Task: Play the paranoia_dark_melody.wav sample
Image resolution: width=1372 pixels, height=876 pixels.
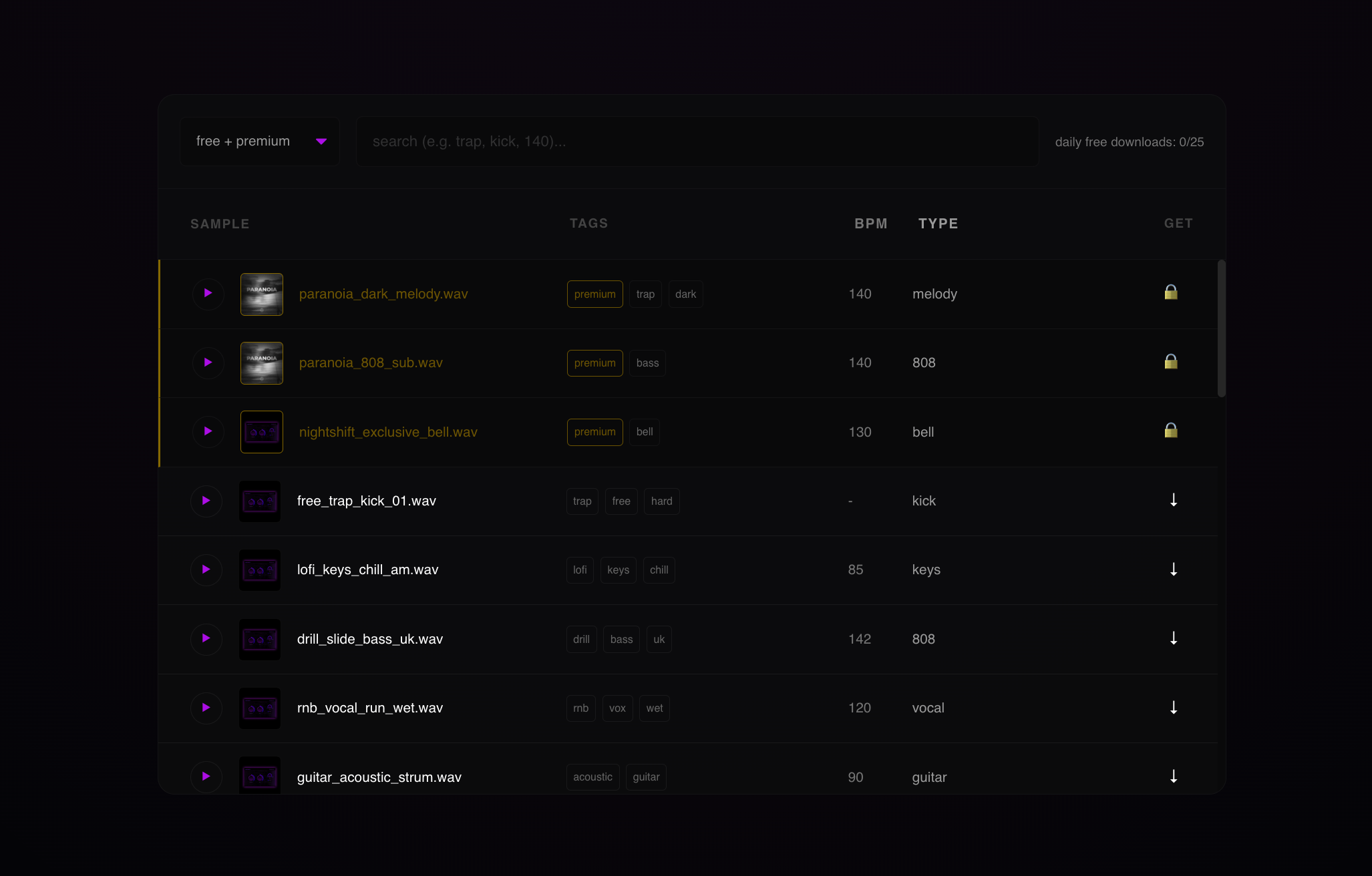Action: [208, 294]
